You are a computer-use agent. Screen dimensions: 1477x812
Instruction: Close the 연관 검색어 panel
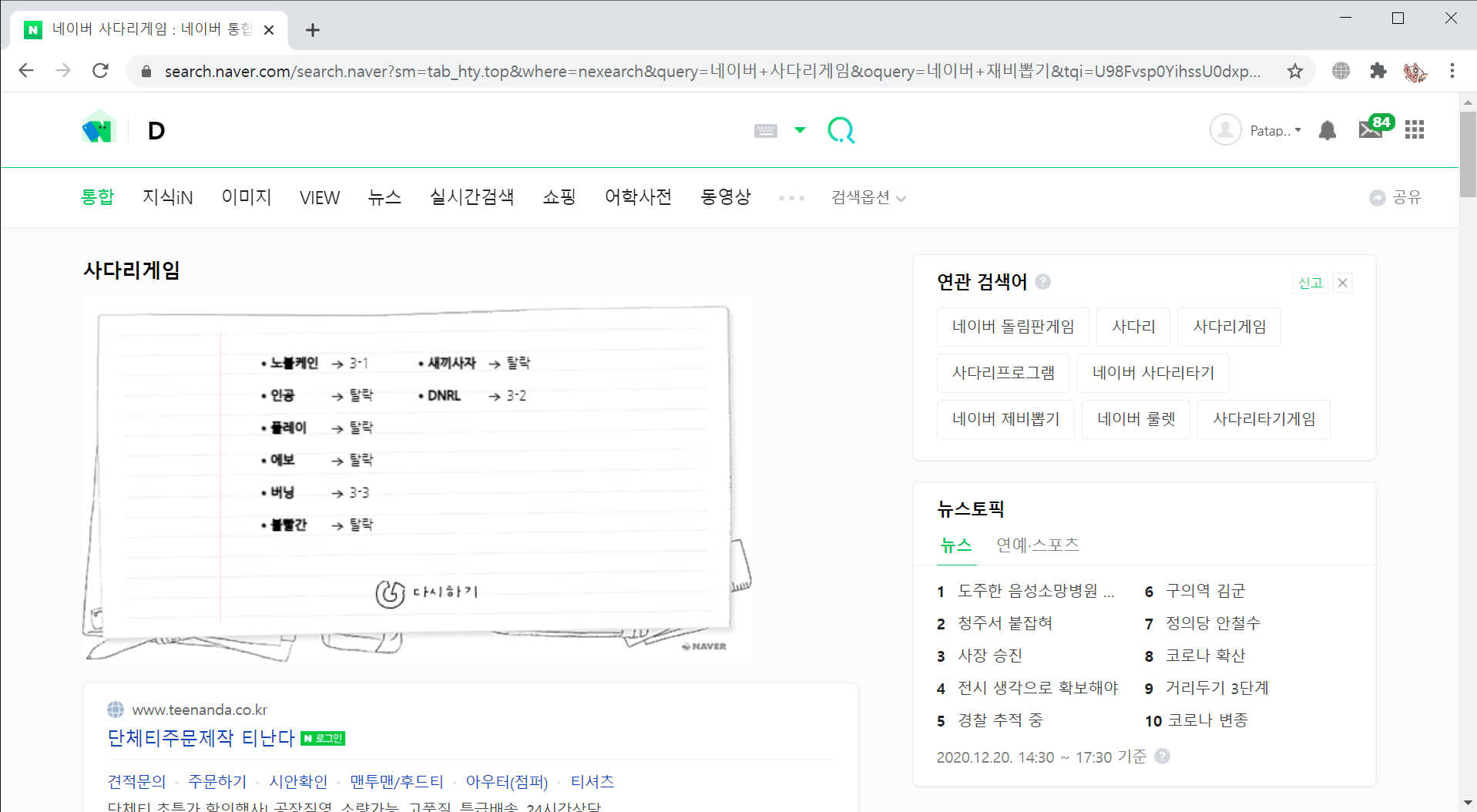[x=1343, y=283]
